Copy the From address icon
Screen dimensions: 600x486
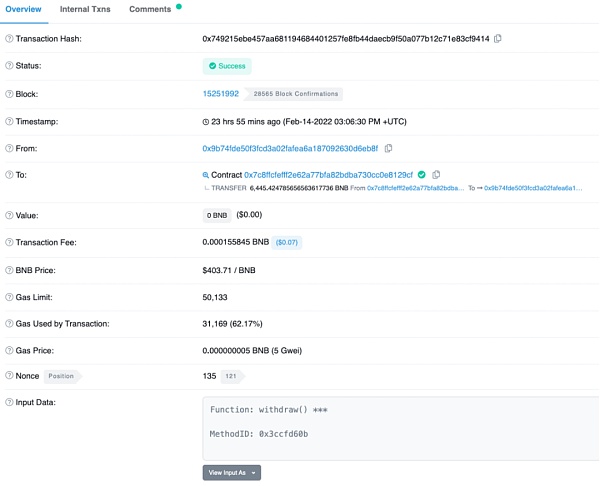pos(388,148)
